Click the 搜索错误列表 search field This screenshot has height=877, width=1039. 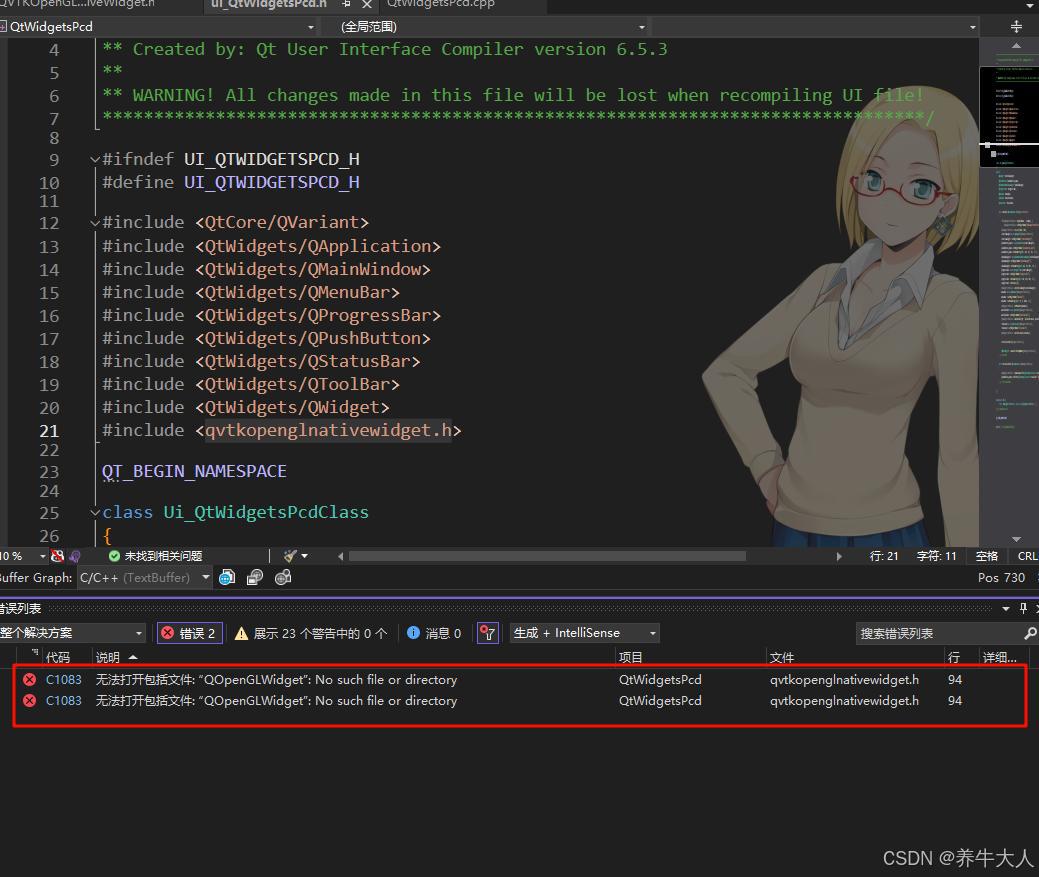point(938,634)
